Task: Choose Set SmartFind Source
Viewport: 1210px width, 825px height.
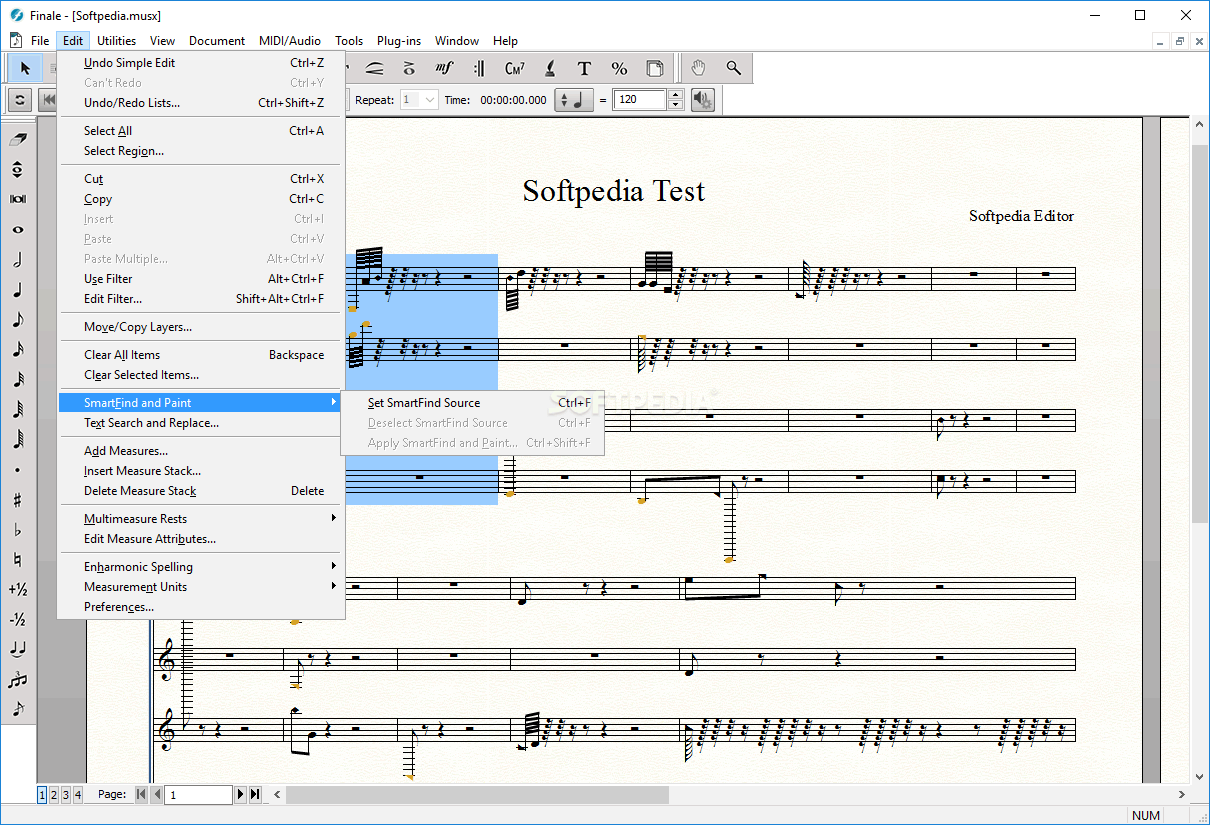Action: click(x=472, y=403)
